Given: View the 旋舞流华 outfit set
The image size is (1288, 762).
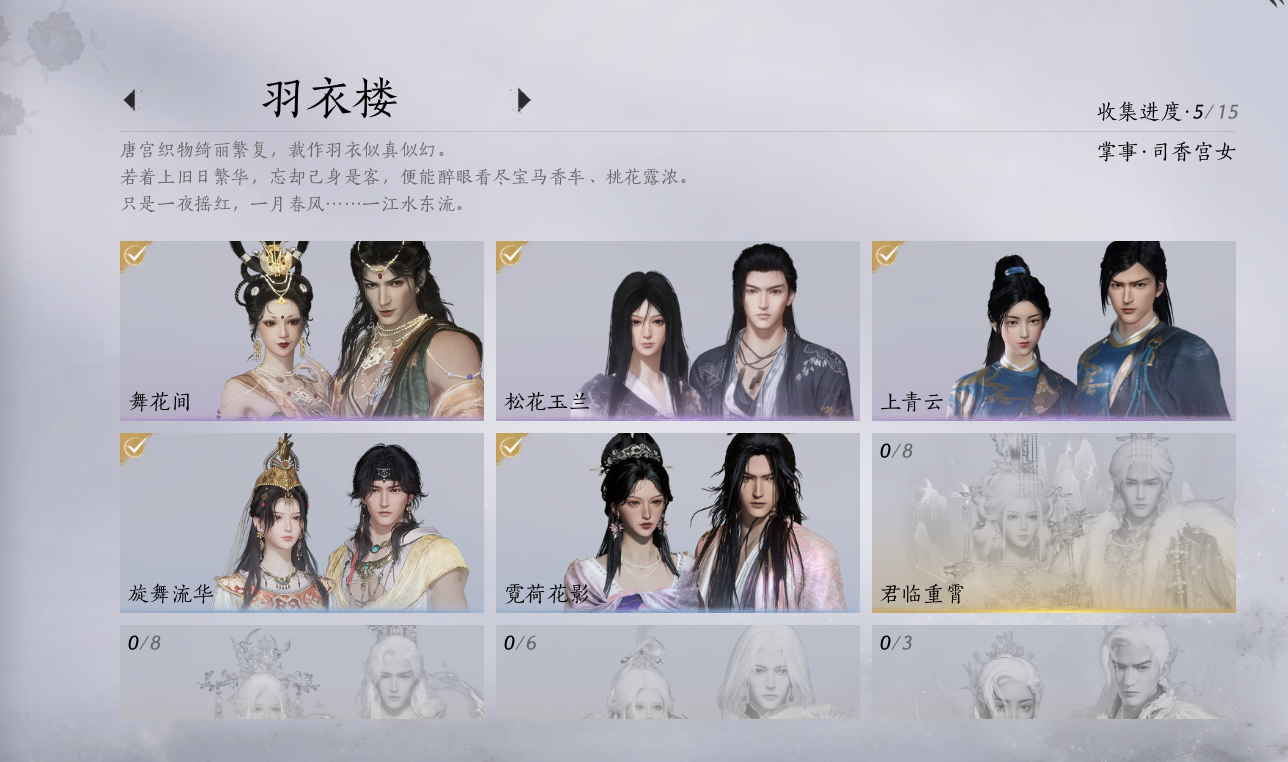Looking at the screenshot, I should (302, 522).
